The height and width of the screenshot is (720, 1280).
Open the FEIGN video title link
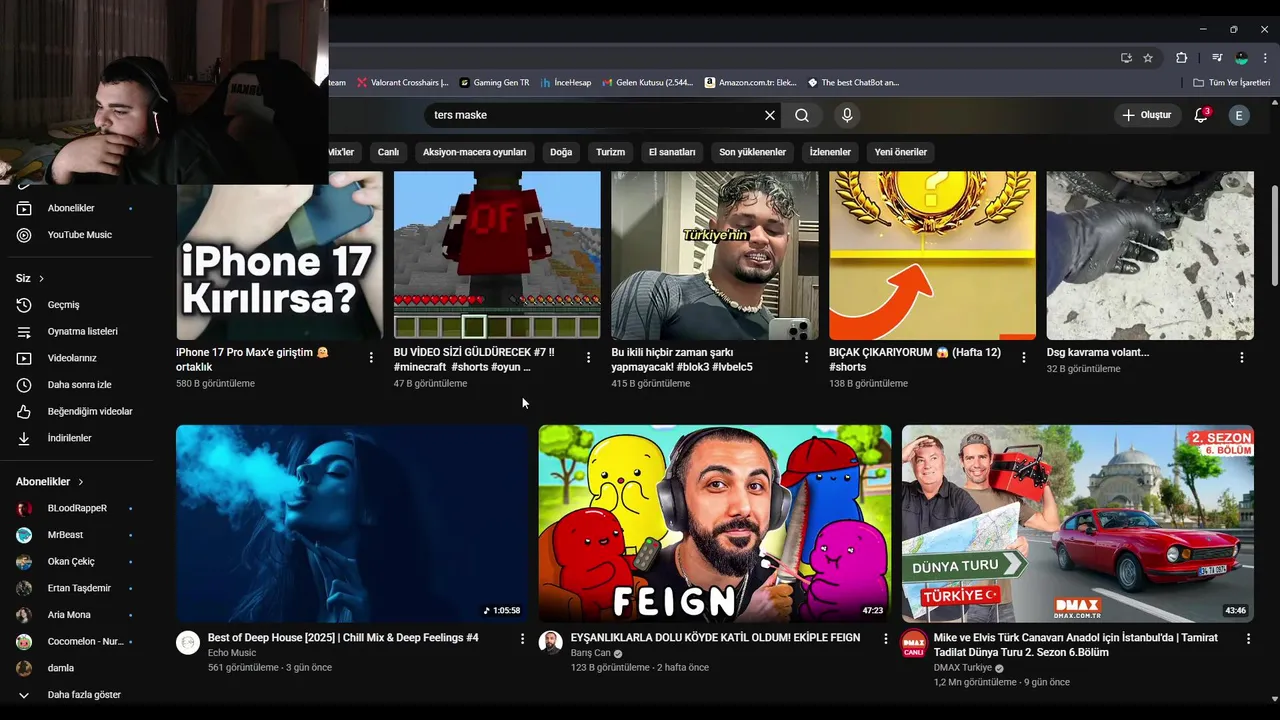(715, 638)
